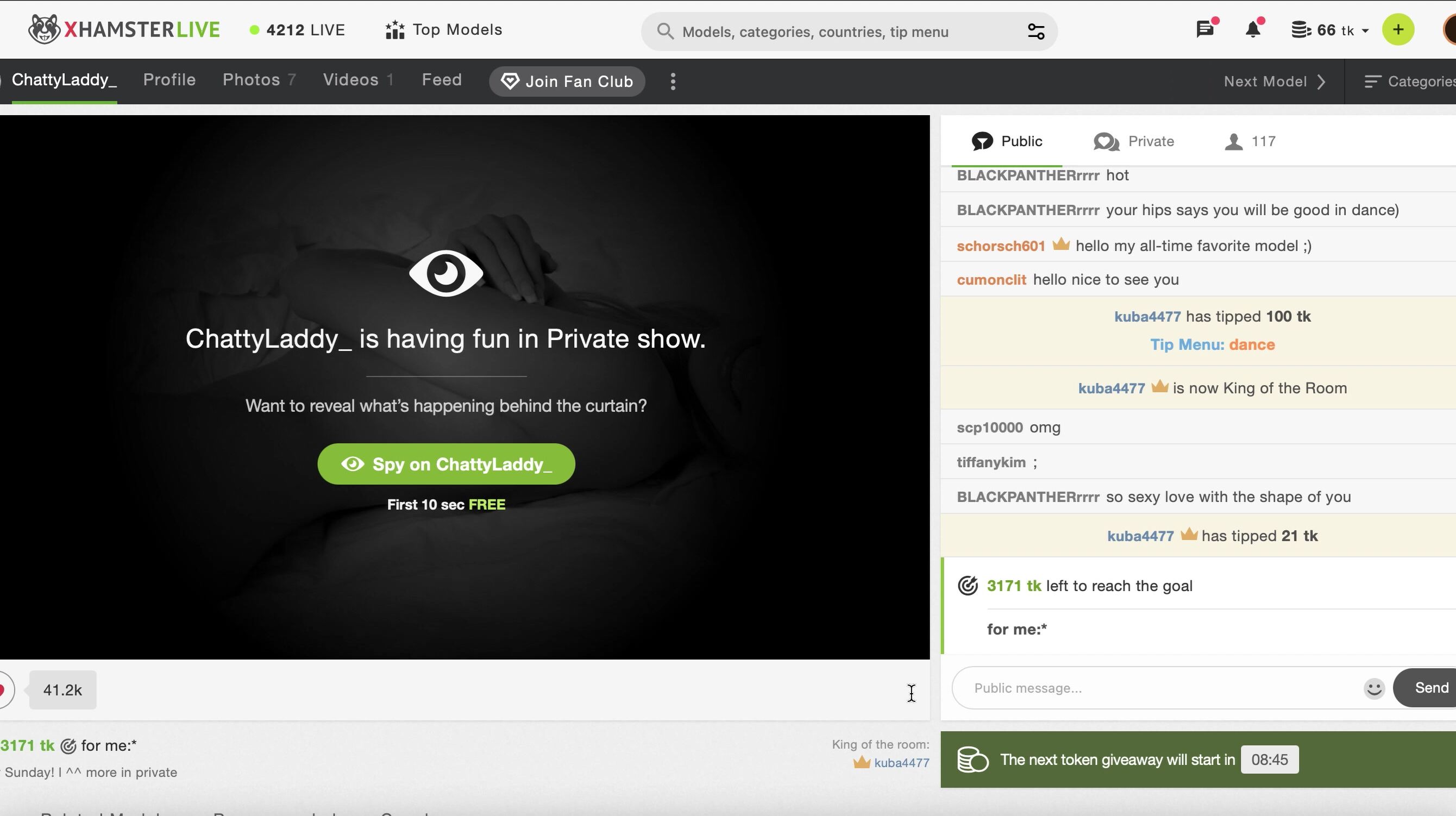
Task: Click username schorsch601 in chat
Action: (x=1001, y=246)
